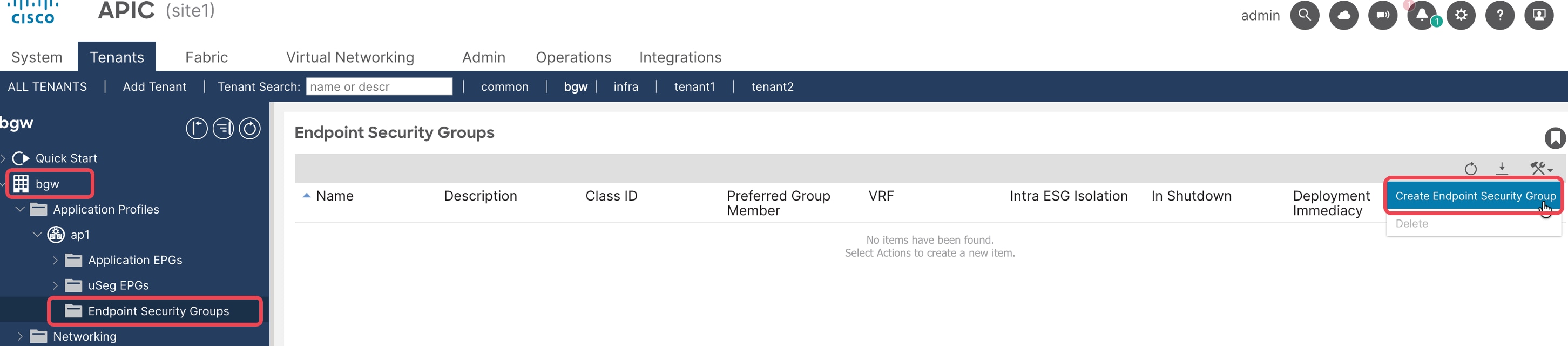Select Create Endpoint Security Group

click(x=1474, y=196)
